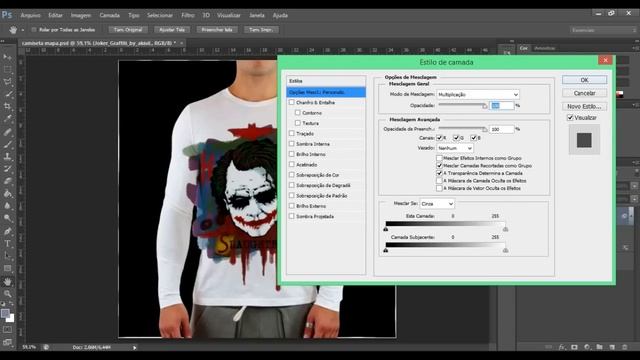Enable Sombra Projetada effect
This screenshot has width=640, height=360.
point(291,216)
